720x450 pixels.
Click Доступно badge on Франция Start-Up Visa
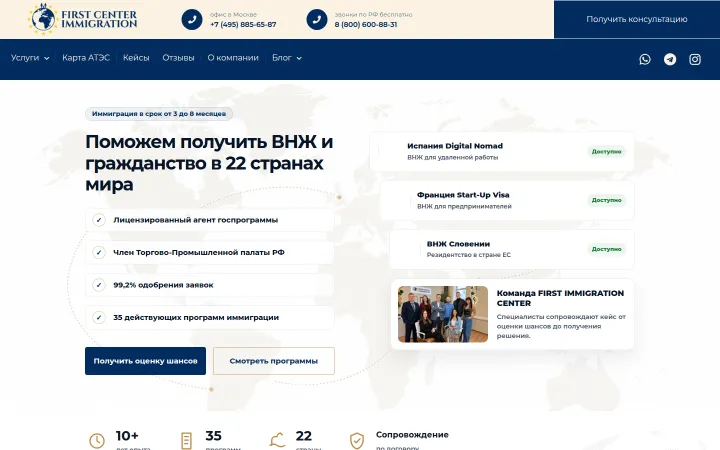(606, 200)
